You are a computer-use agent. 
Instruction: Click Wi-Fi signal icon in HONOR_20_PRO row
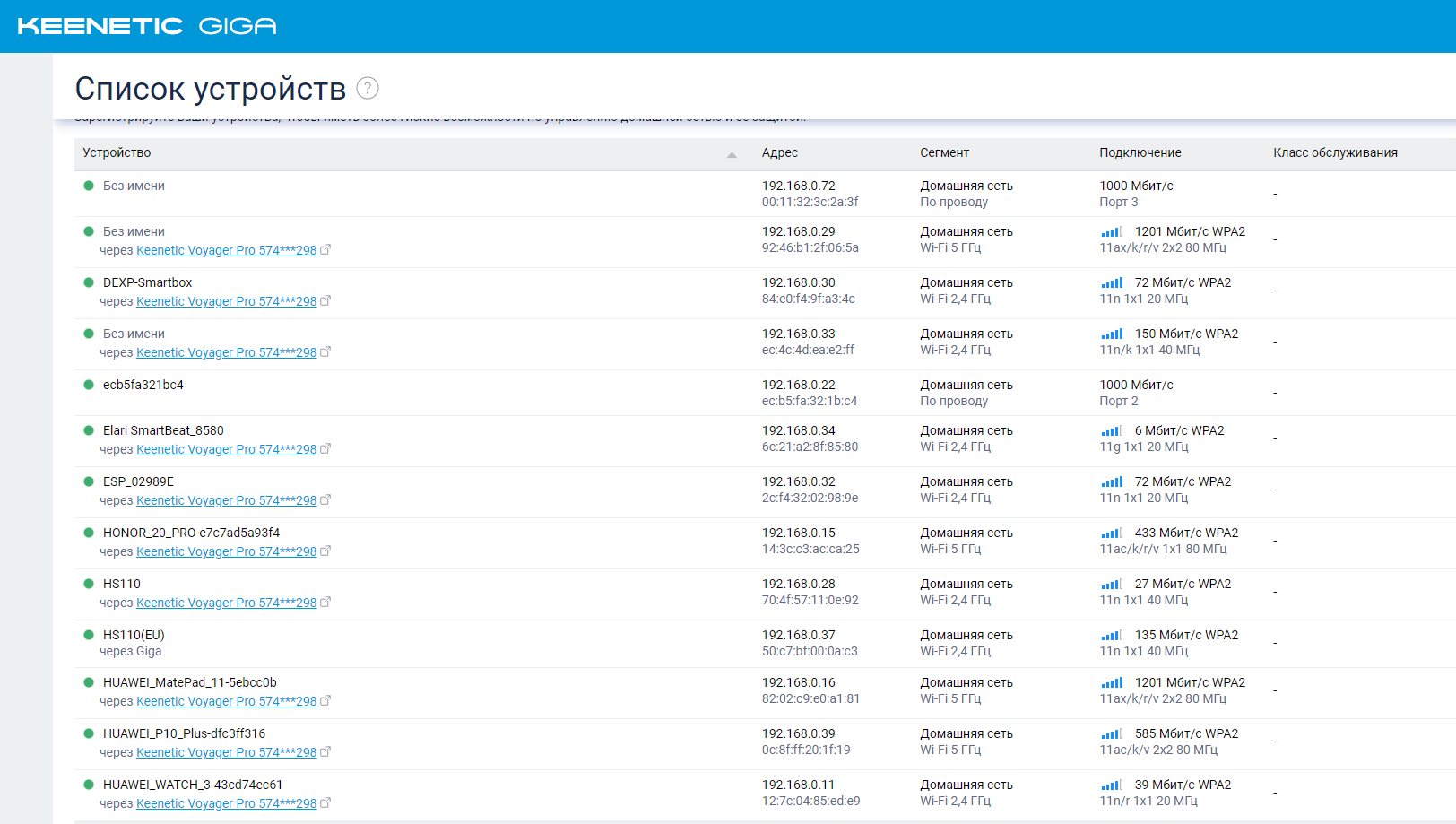coord(1112,533)
